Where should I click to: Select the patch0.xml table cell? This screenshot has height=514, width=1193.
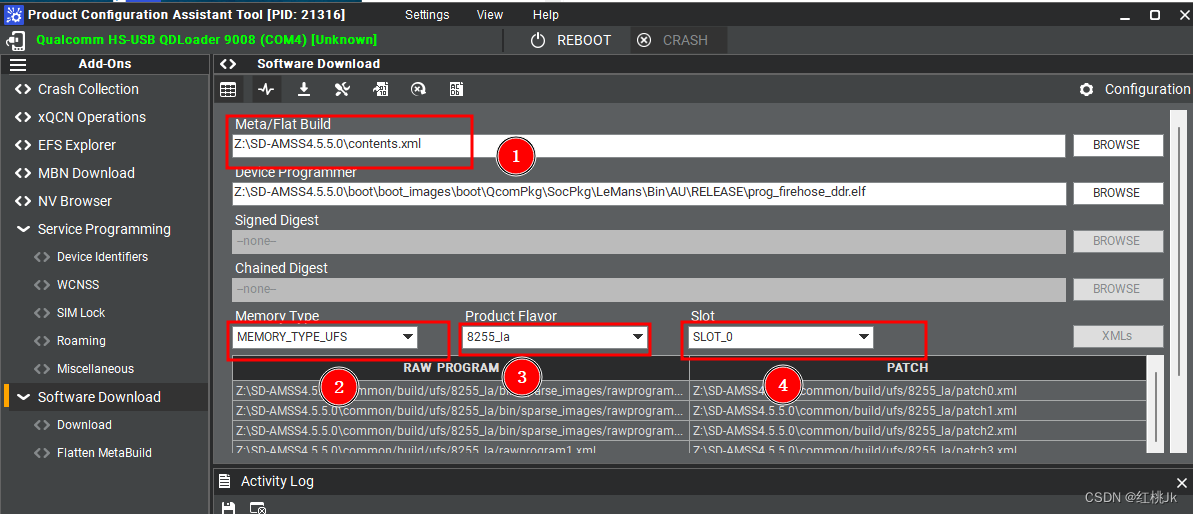point(918,391)
